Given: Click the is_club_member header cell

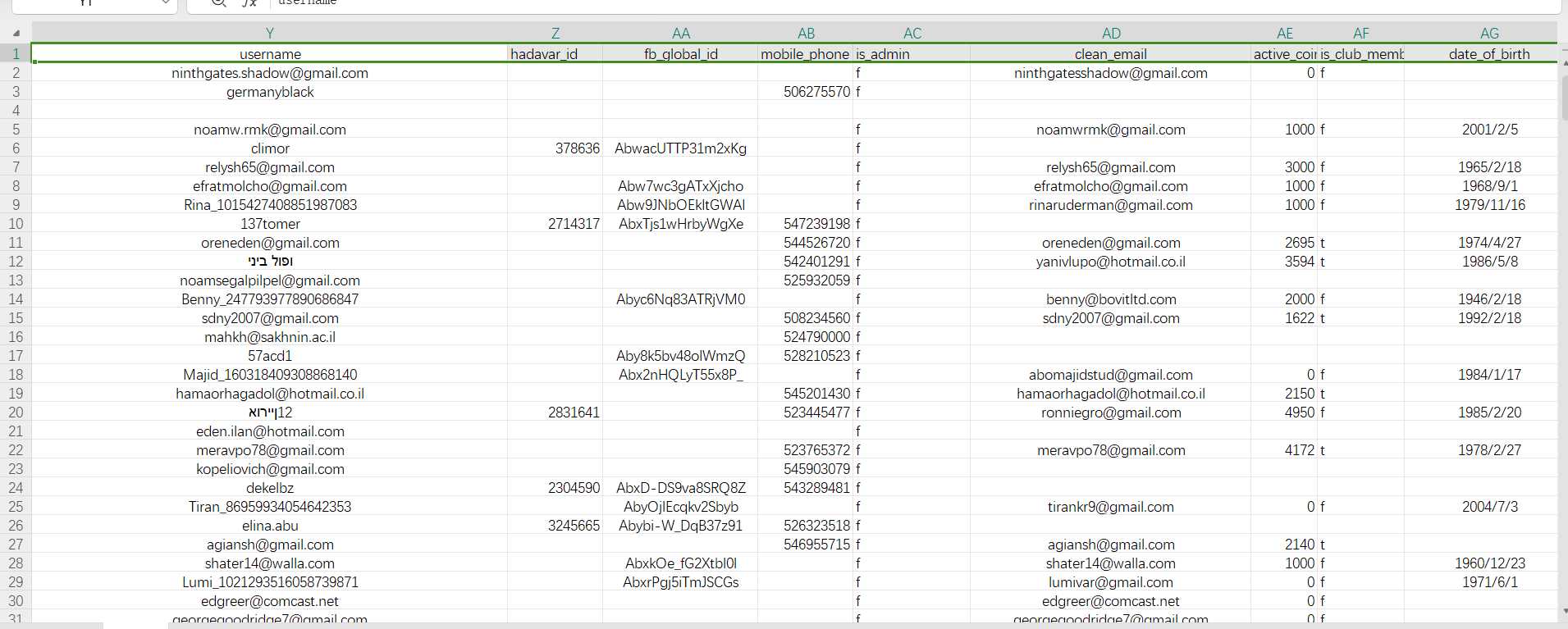Looking at the screenshot, I should coord(1361,54).
